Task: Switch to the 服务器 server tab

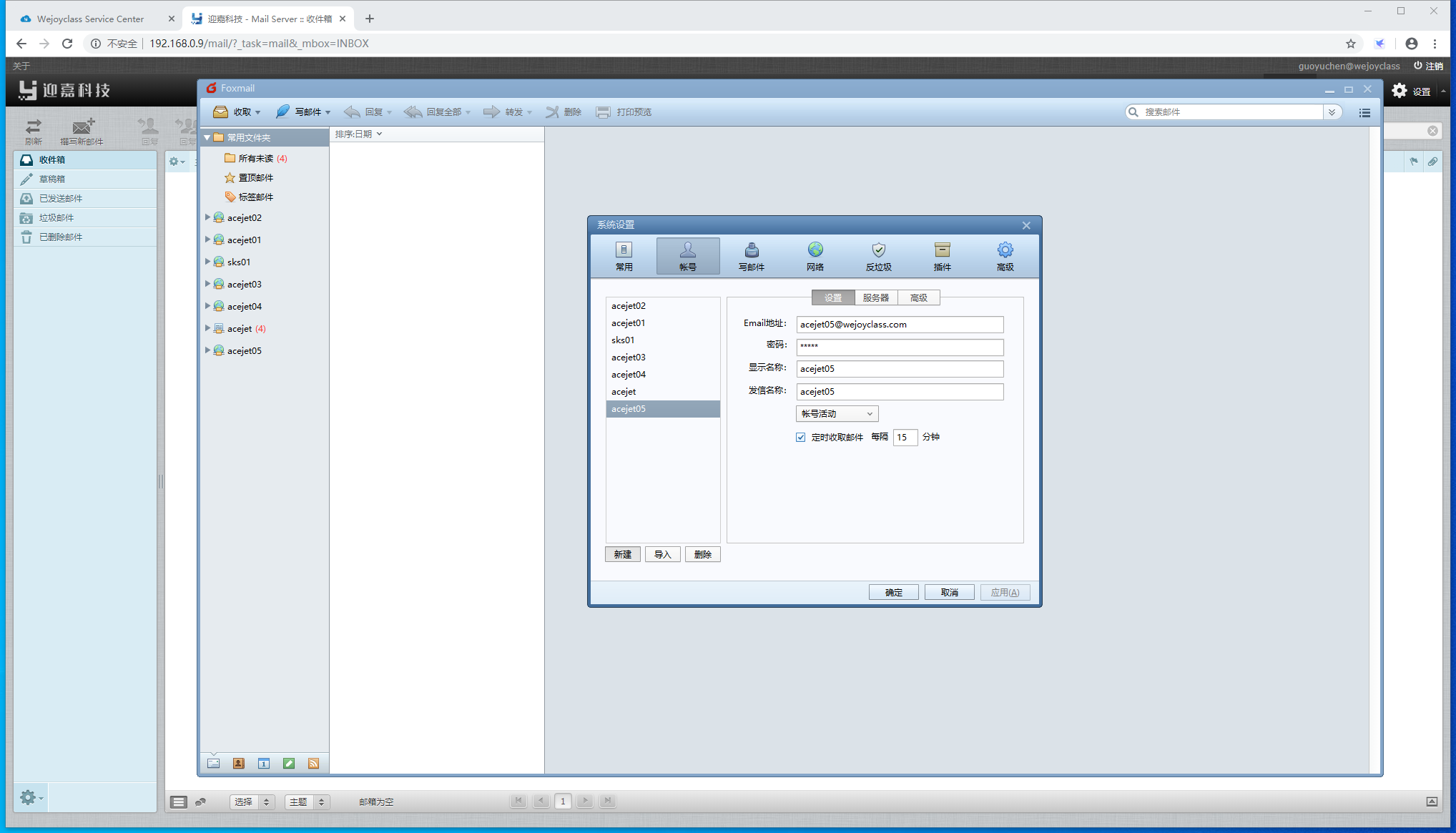Action: 875,298
